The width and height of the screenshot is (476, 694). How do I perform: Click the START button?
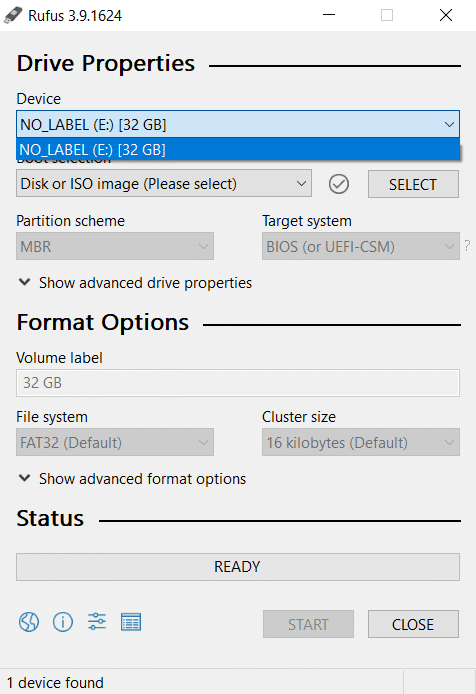[x=308, y=624]
